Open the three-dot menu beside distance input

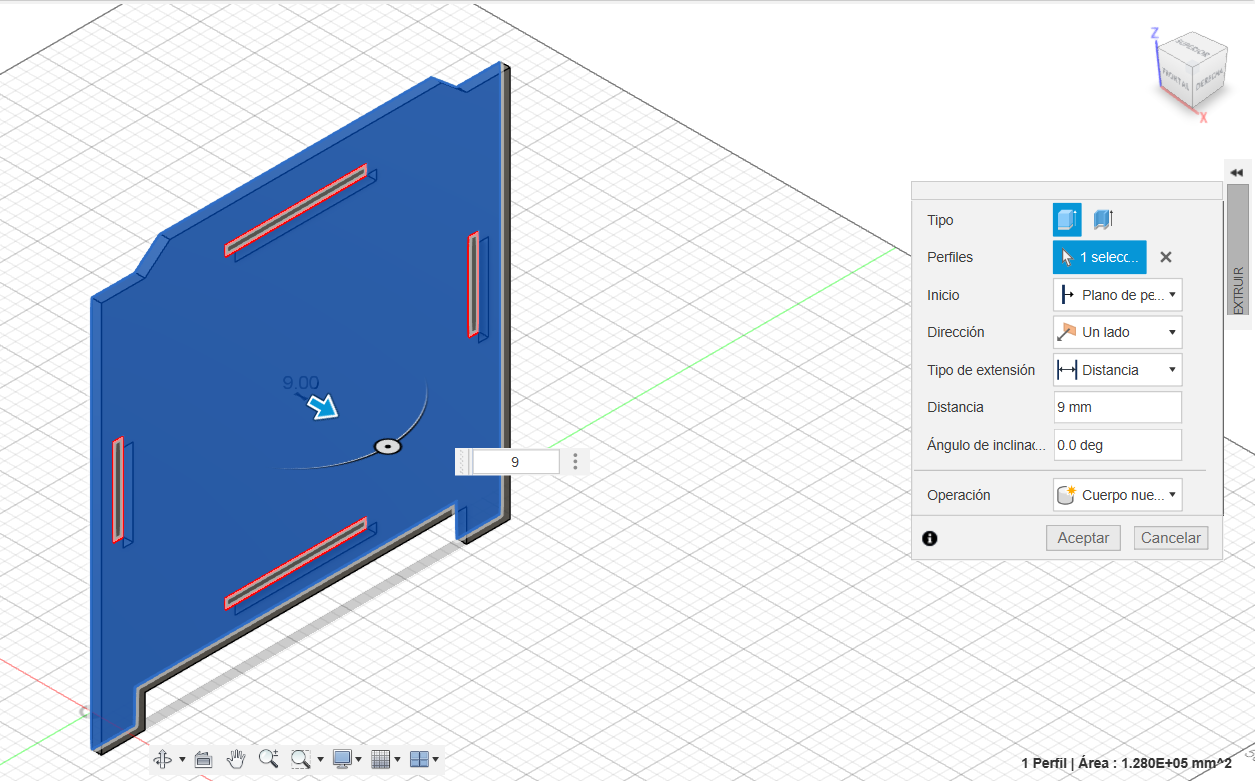(575, 462)
